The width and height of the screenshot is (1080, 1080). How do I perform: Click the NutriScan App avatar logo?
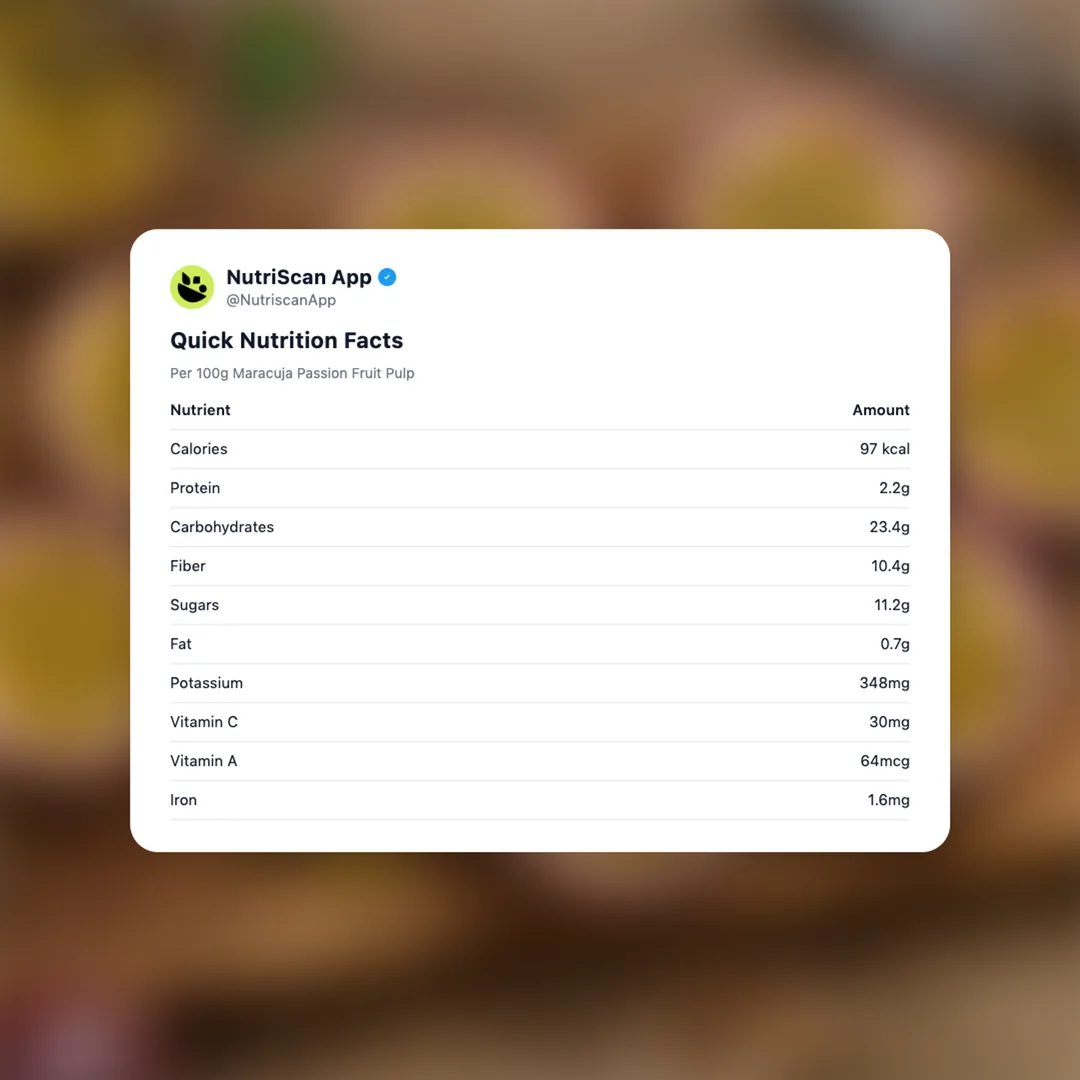click(192, 287)
